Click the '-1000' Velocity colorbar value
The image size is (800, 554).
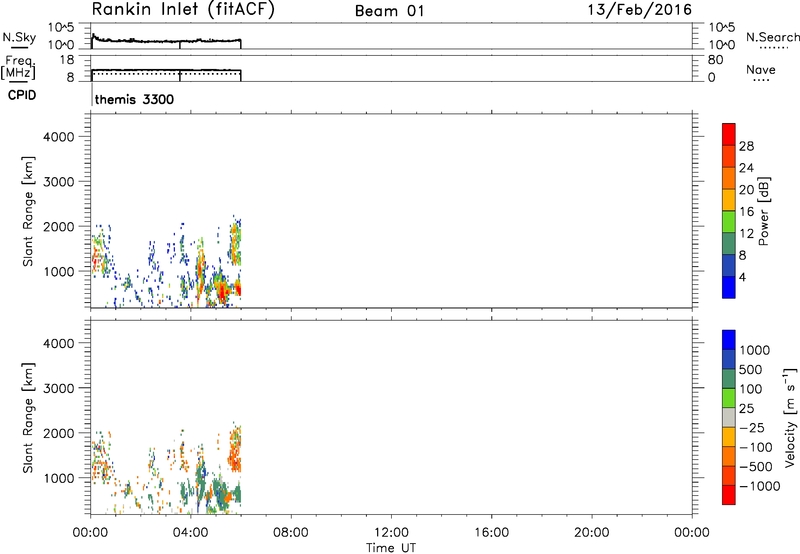click(760, 486)
